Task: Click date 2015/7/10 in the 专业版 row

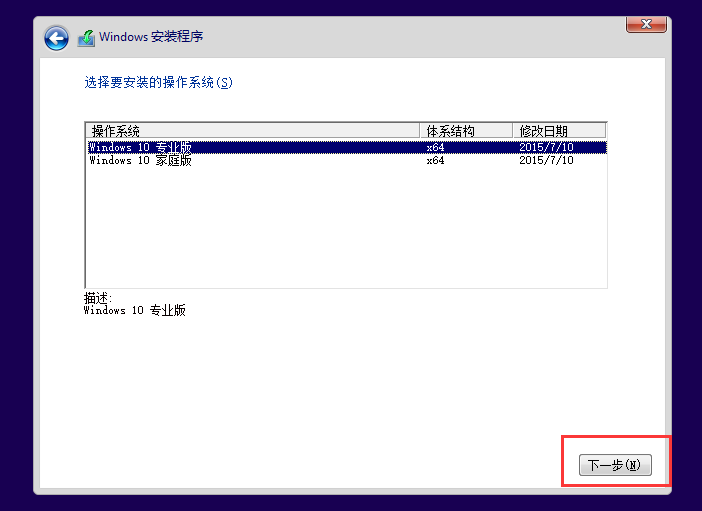Action: (x=546, y=147)
